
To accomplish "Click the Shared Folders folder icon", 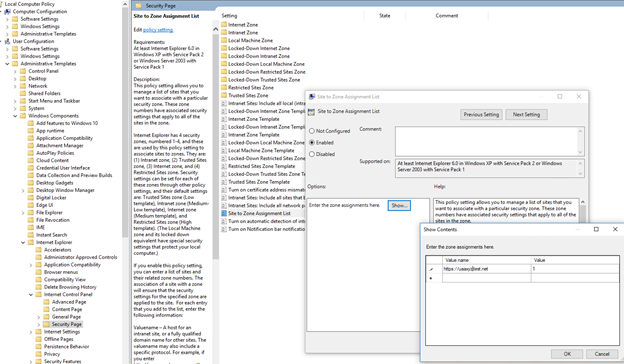I will pyautogui.click(x=23, y=93).
